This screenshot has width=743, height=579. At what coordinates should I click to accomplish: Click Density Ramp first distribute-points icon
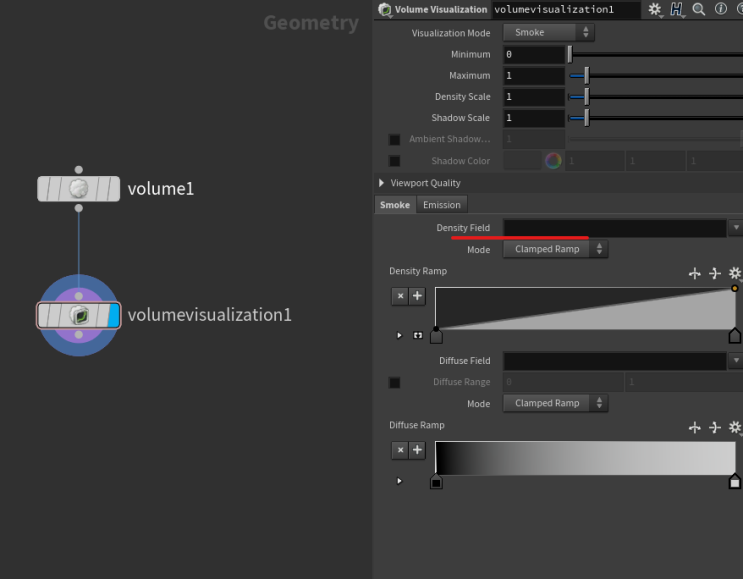point(695,273)
